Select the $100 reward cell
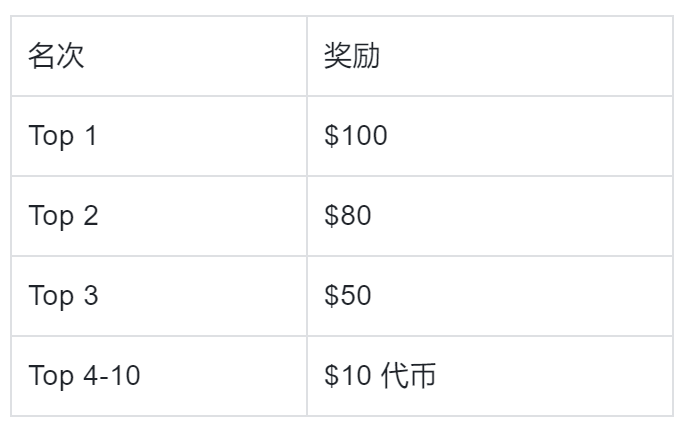The width and height of the screenshot is (684, 432). pos(489,136)
